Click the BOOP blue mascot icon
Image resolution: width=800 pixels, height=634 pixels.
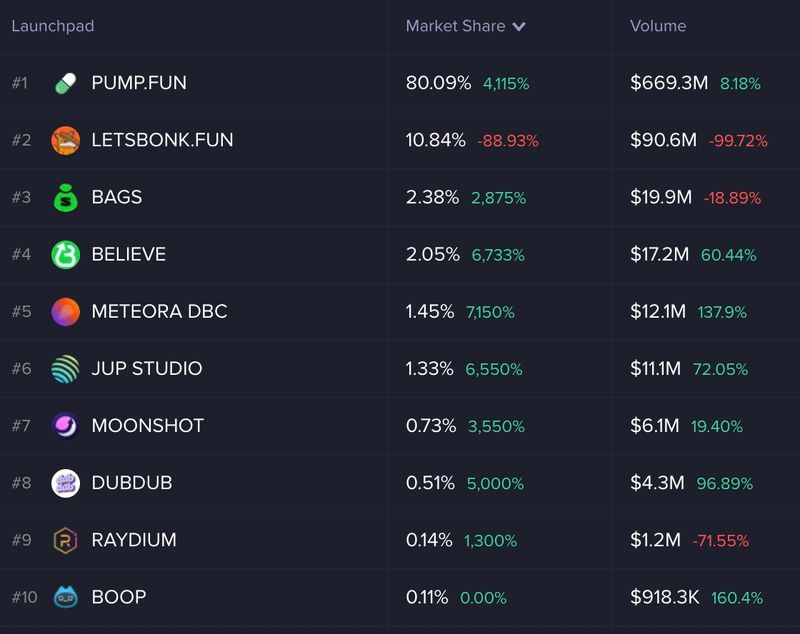click(x=65, y=597)
